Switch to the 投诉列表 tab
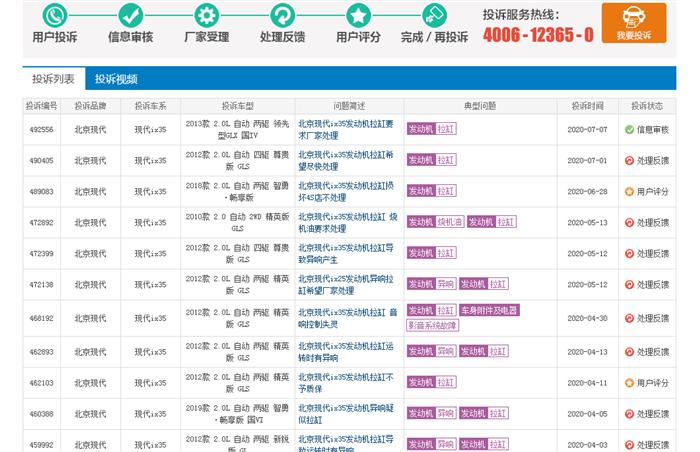The image size is (700, 452). (x=54, y=79)
